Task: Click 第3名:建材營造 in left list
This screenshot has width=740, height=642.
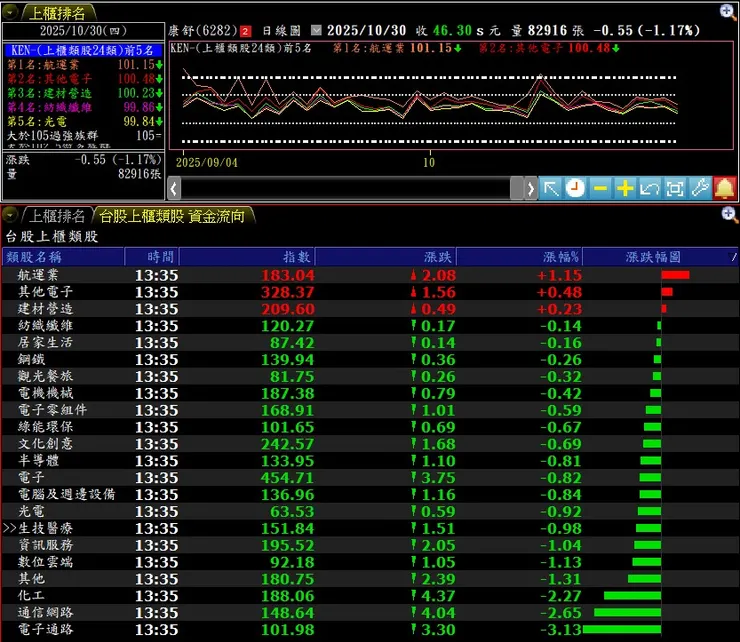Action: point(84,93)
